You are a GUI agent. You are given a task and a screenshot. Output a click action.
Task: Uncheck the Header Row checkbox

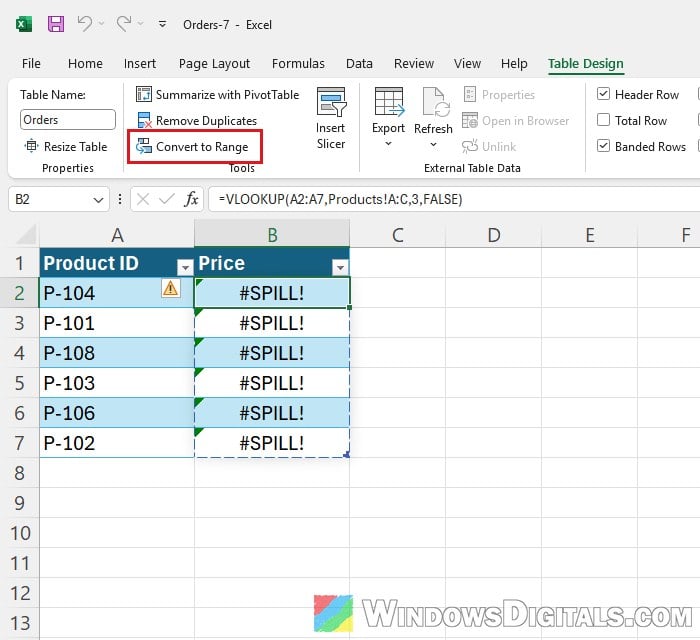pos(603,94)
